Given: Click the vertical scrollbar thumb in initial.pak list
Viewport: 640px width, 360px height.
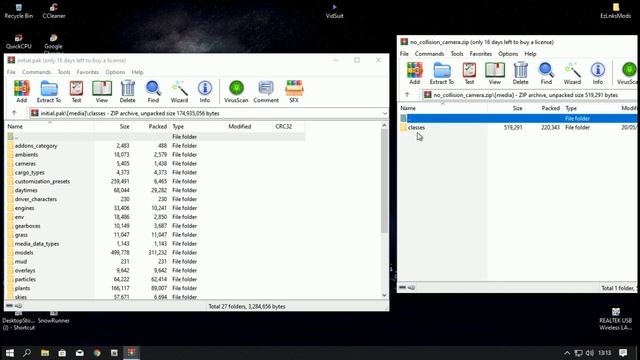Looking at the screenshot, I should [384, 181].
